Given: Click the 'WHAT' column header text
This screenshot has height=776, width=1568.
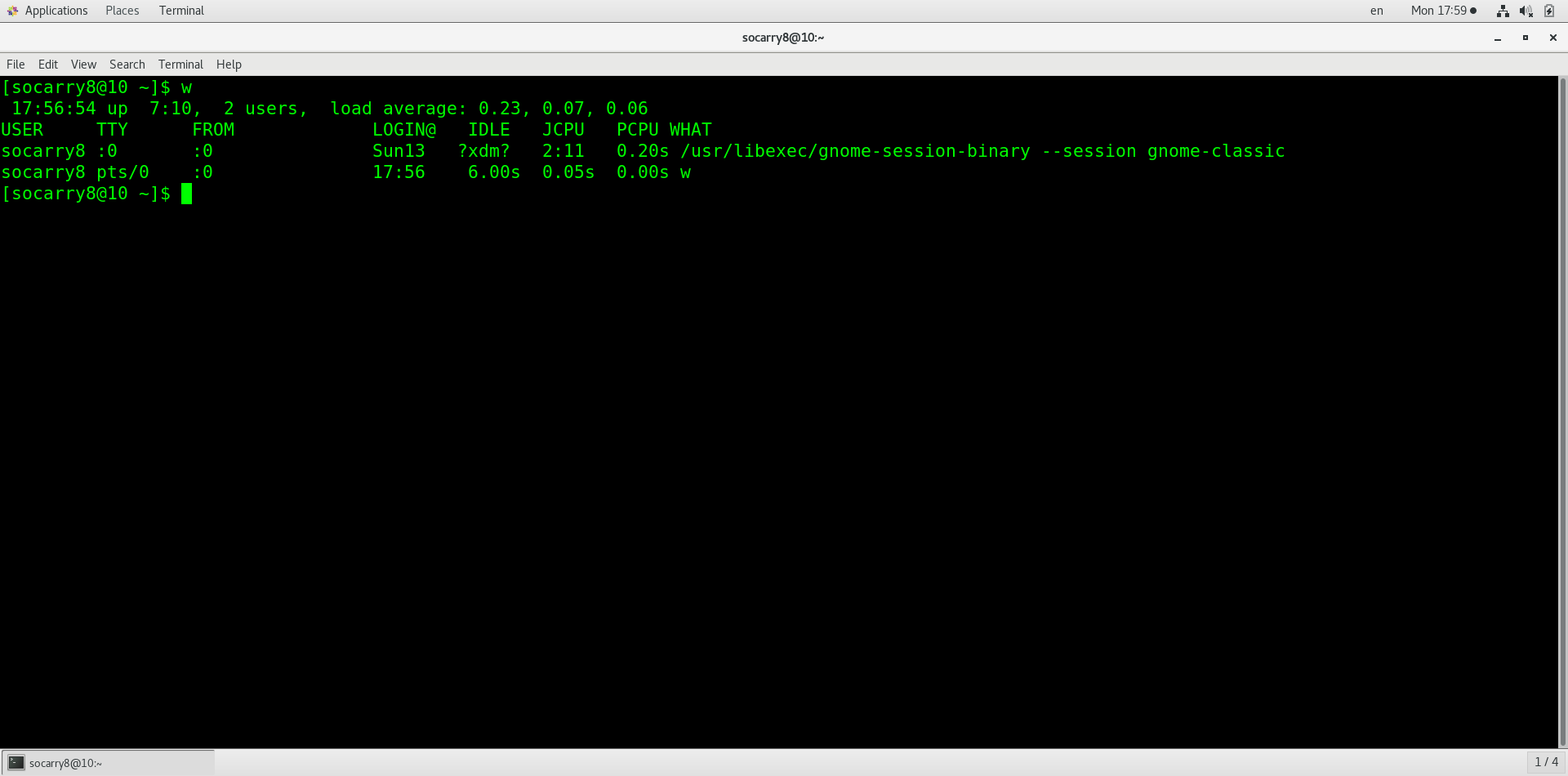Looking at the screenshot, I should click(691, 130).
